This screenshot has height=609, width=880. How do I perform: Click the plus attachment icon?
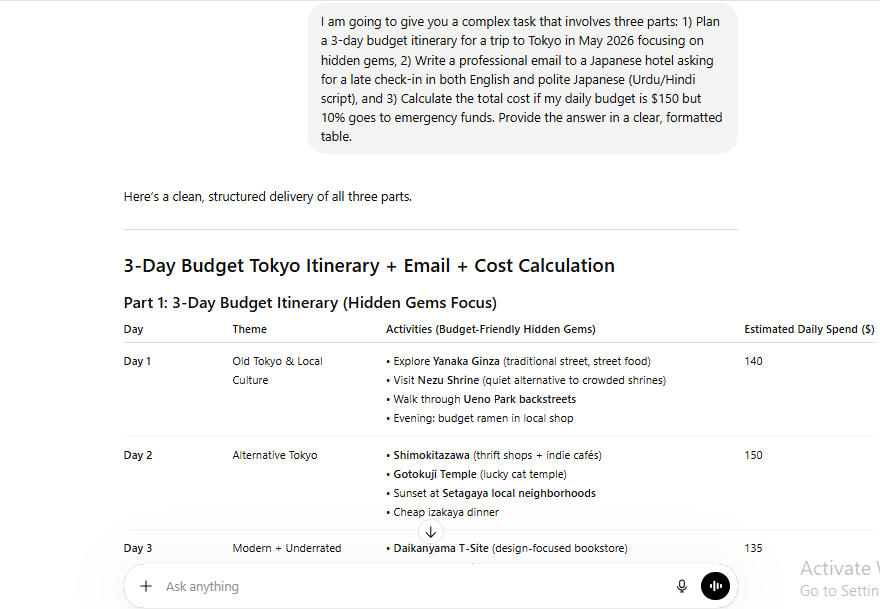[x=146, y=586]
